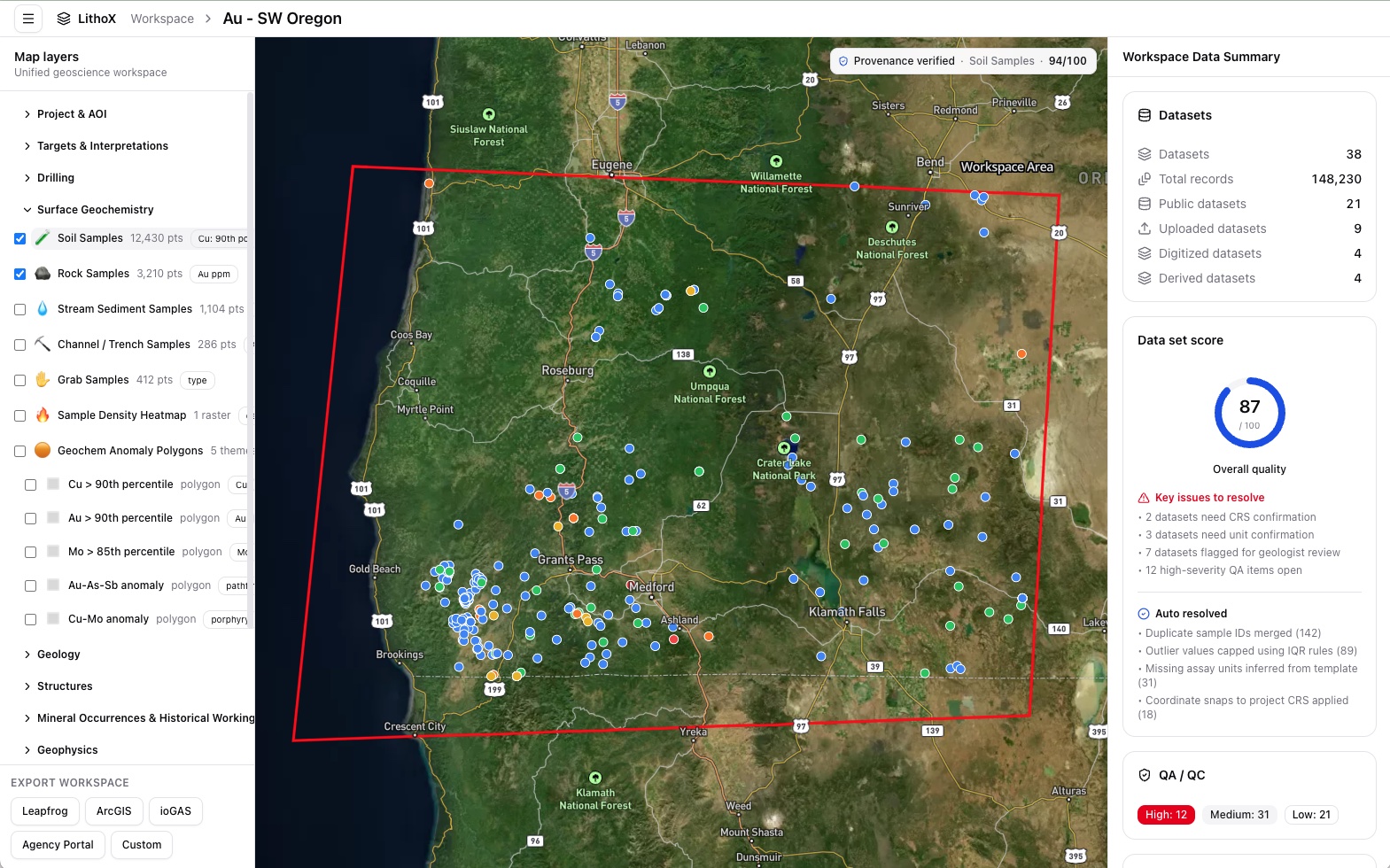
Task: Click the Channel / Trench pickaxe icon
Action: (x=43, y=345)
